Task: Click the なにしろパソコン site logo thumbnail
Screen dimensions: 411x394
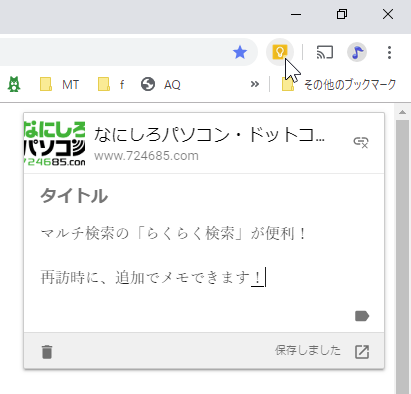Action: pos(54,144)
